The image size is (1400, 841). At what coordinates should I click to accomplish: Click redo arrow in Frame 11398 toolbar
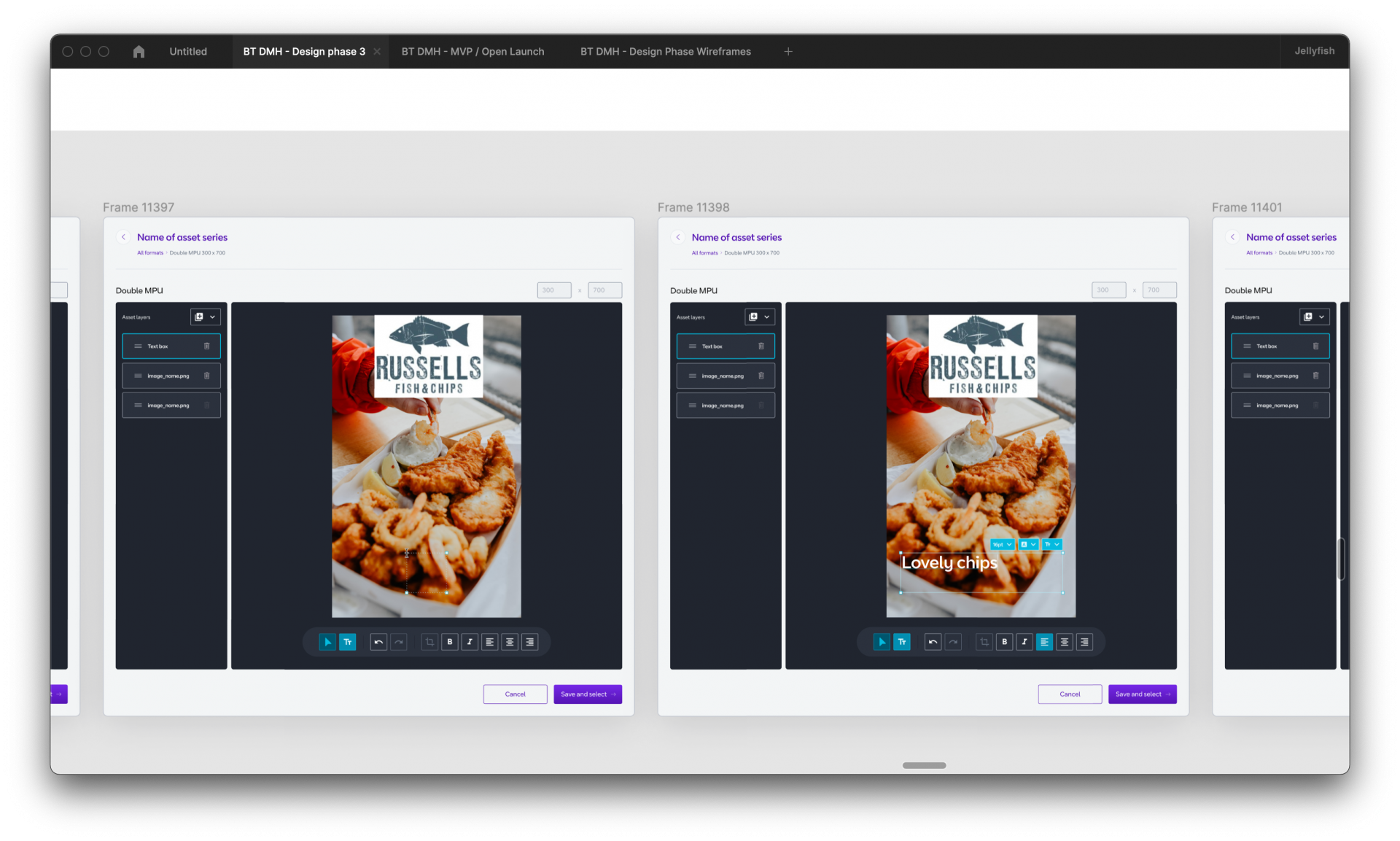tap(953, 642)
